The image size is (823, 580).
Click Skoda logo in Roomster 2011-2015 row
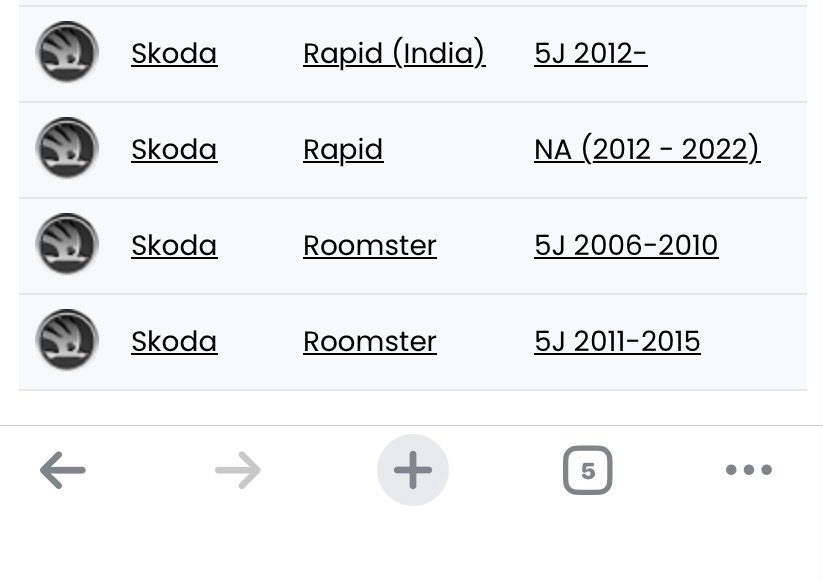point(67,340)
